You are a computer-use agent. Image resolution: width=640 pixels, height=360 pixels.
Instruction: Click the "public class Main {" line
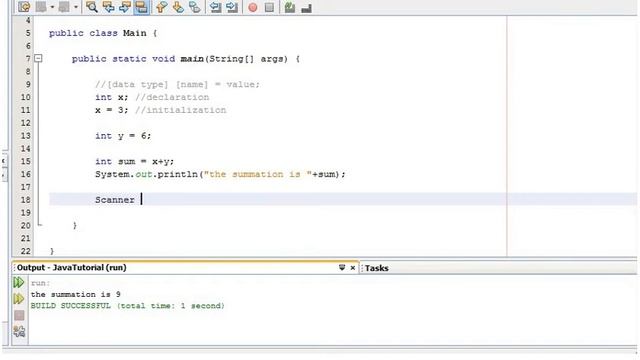coord(103,33)
